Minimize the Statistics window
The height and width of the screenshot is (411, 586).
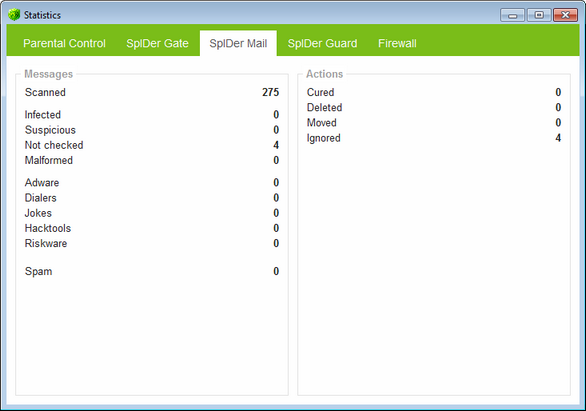[x=513, y=15]
